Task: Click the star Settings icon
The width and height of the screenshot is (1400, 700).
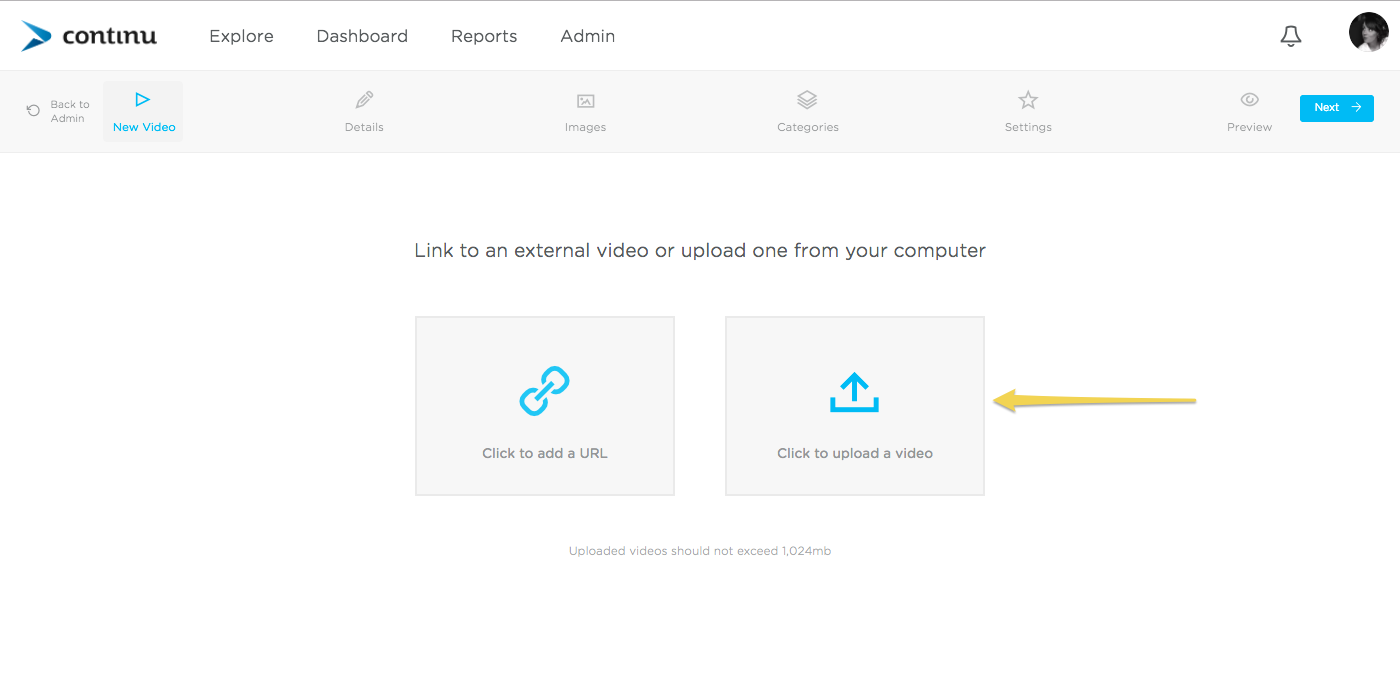Action: tap(1028, 100)
